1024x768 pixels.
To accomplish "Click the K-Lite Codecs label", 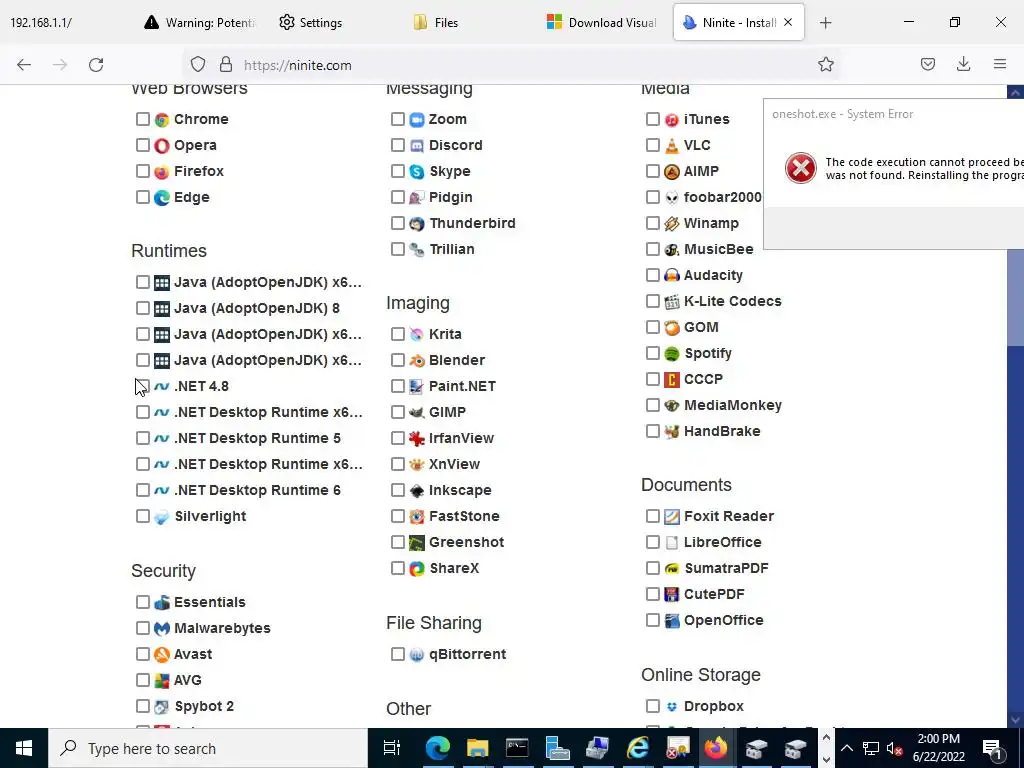I will click(x=732, y=301).
